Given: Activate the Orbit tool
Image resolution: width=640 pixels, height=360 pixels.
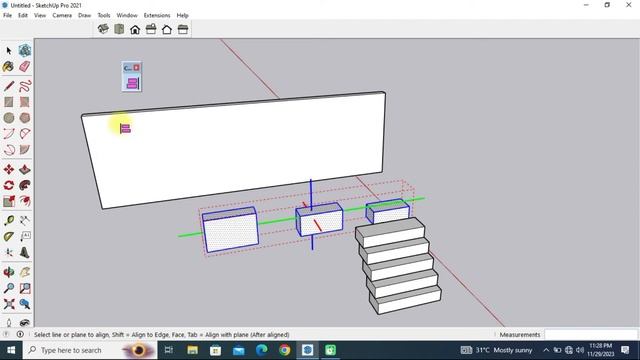Looking at the screenshot, I should click(x=9, y=272).
